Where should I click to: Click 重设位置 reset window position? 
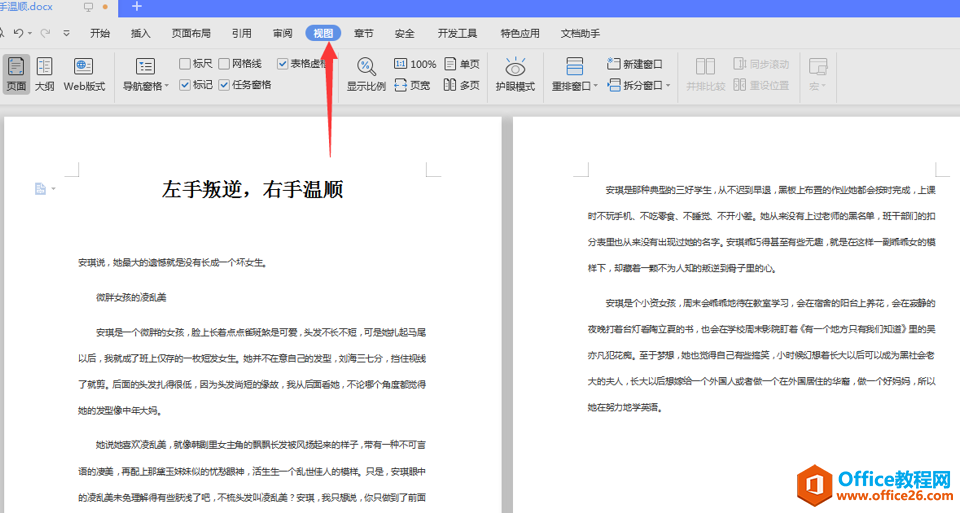(761, 85)
